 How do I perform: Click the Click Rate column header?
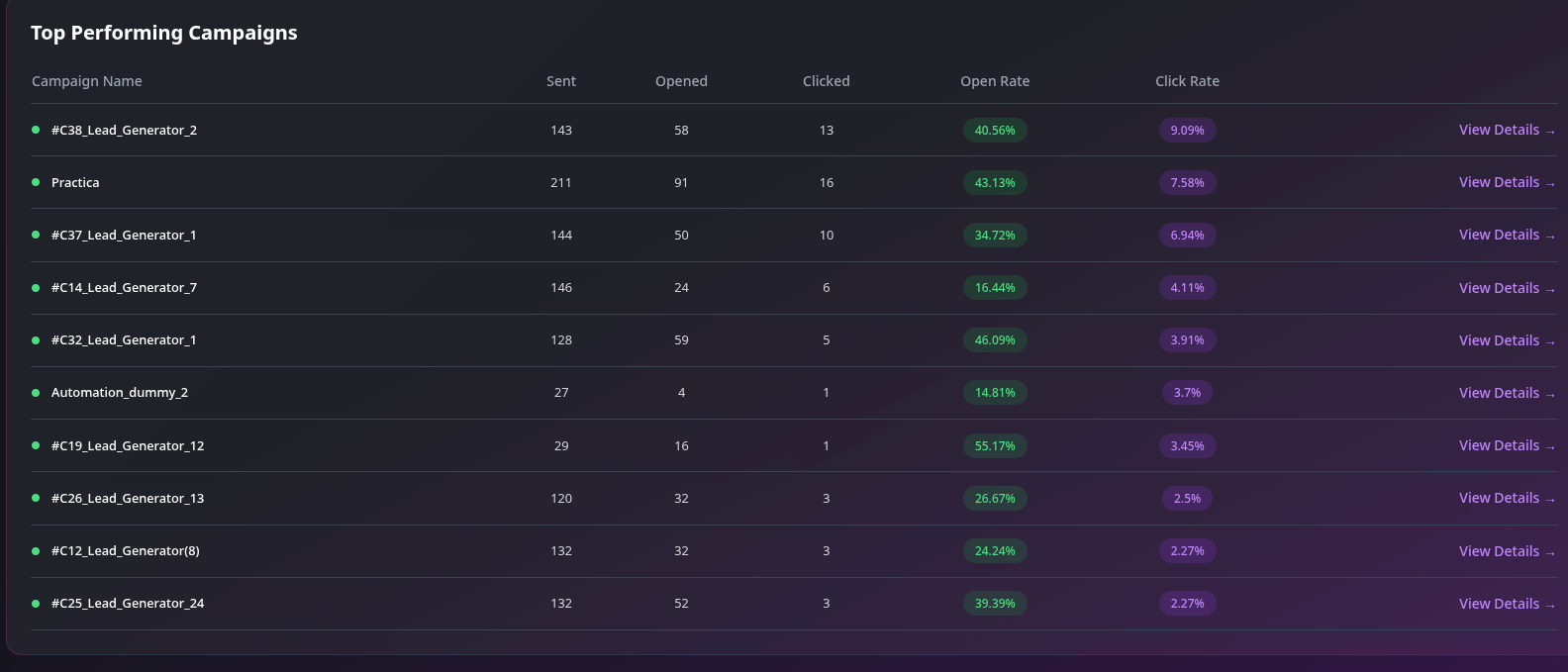coord(1187,81)
